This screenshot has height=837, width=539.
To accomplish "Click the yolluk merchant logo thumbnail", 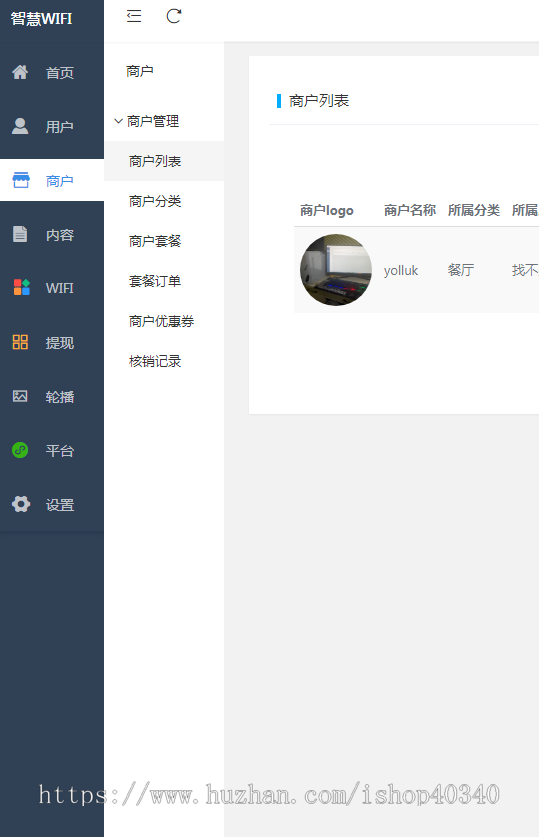I will [x=336, y=270].
